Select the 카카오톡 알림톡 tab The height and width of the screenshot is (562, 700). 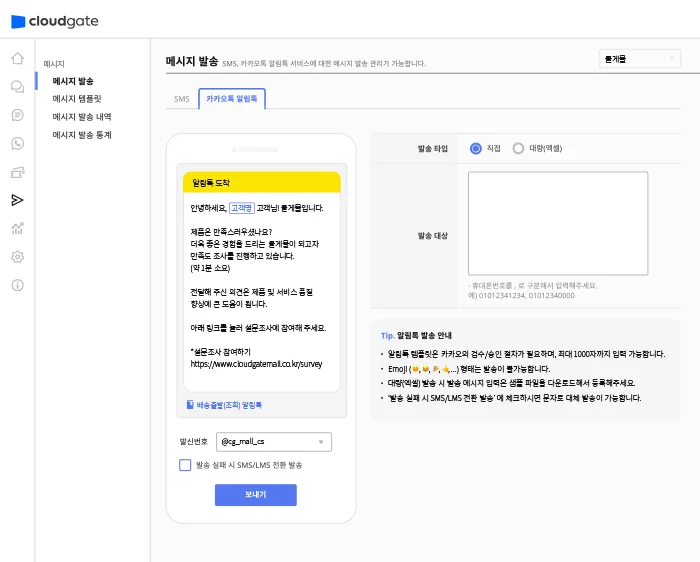[232, 99]
